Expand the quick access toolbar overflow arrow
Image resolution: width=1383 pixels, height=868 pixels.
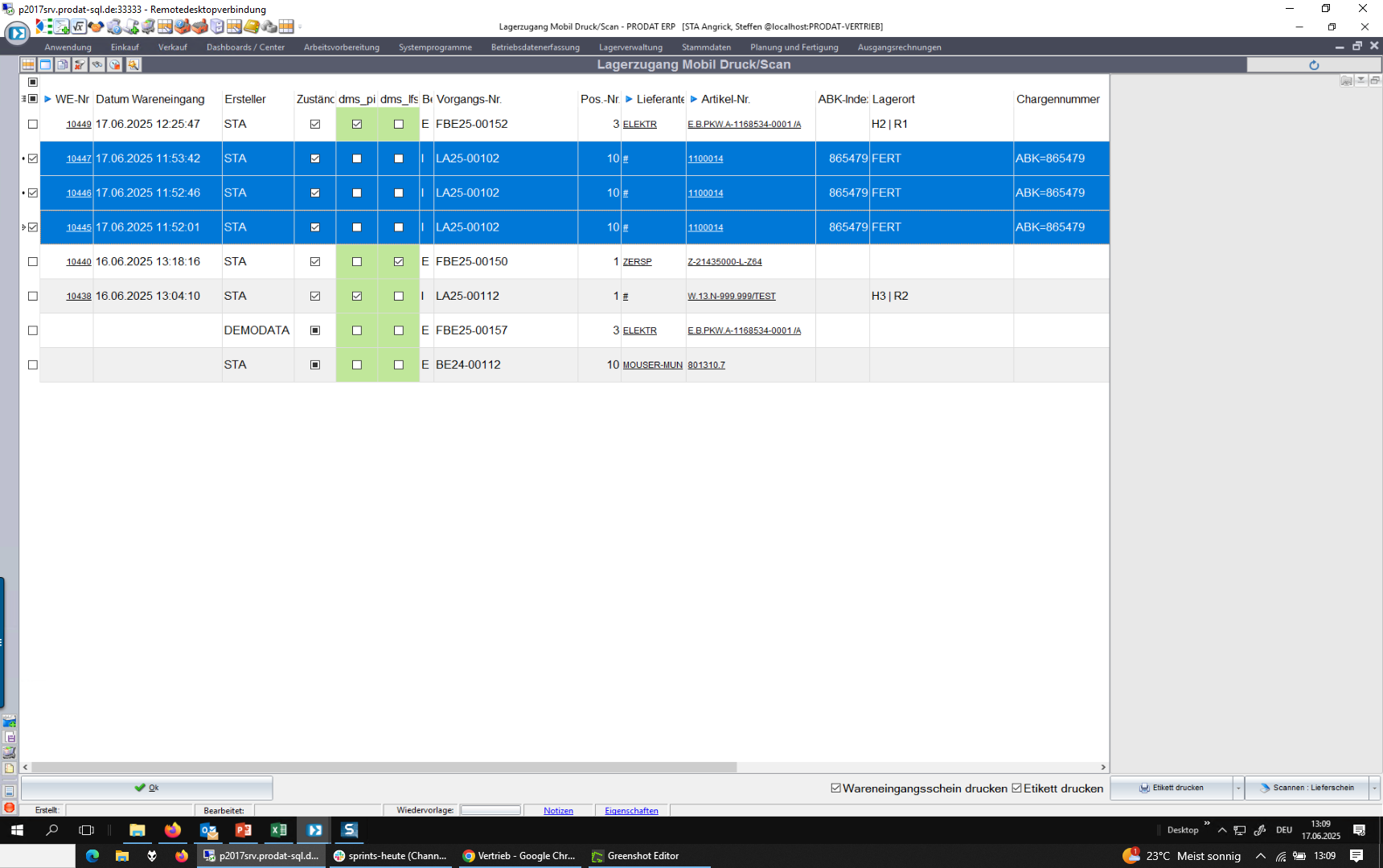pos(301,27)
